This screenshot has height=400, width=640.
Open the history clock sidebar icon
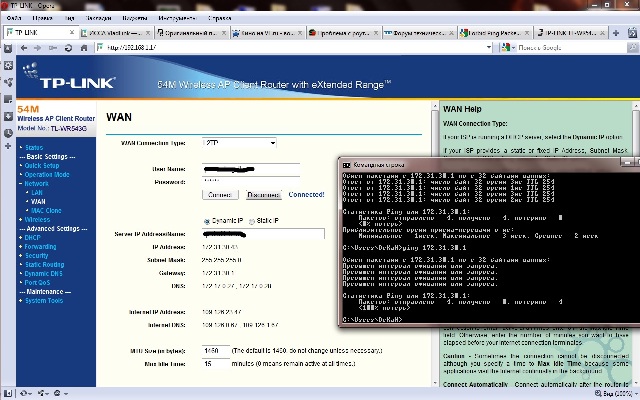point(8,133)
